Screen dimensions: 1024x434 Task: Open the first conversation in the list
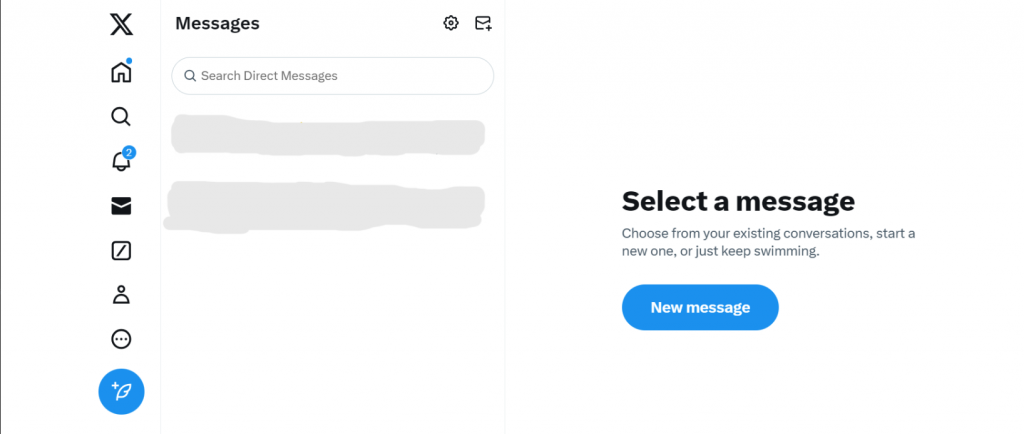328,136
